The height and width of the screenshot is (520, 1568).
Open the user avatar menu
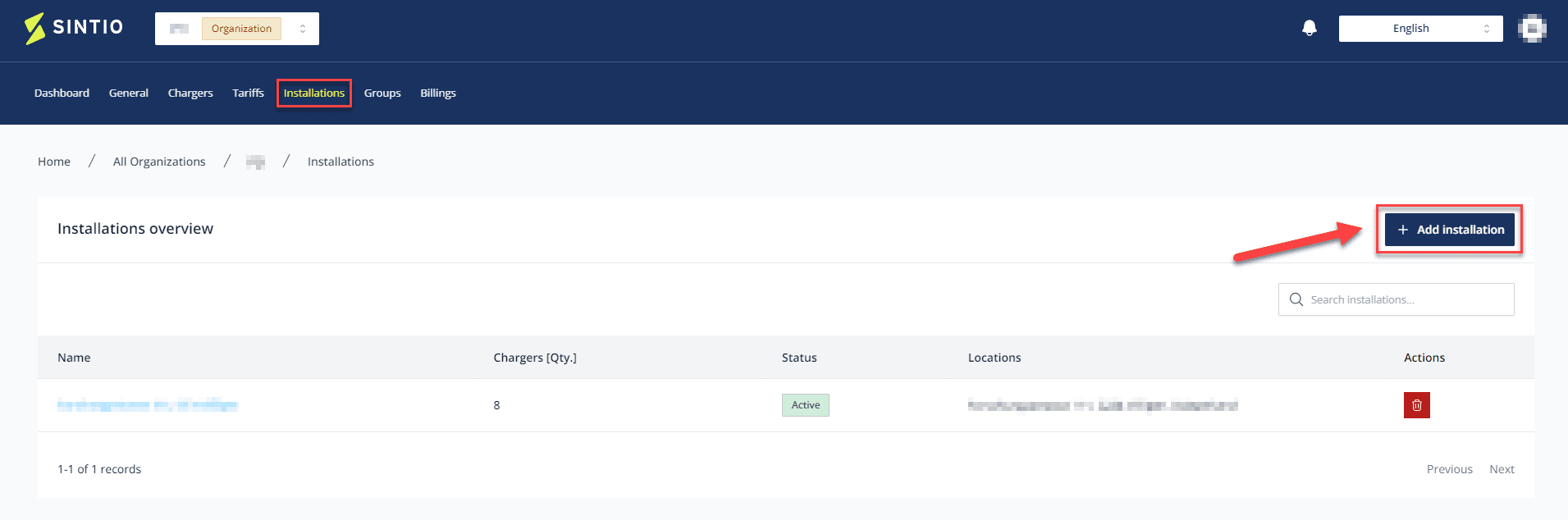click(1532, 29)
